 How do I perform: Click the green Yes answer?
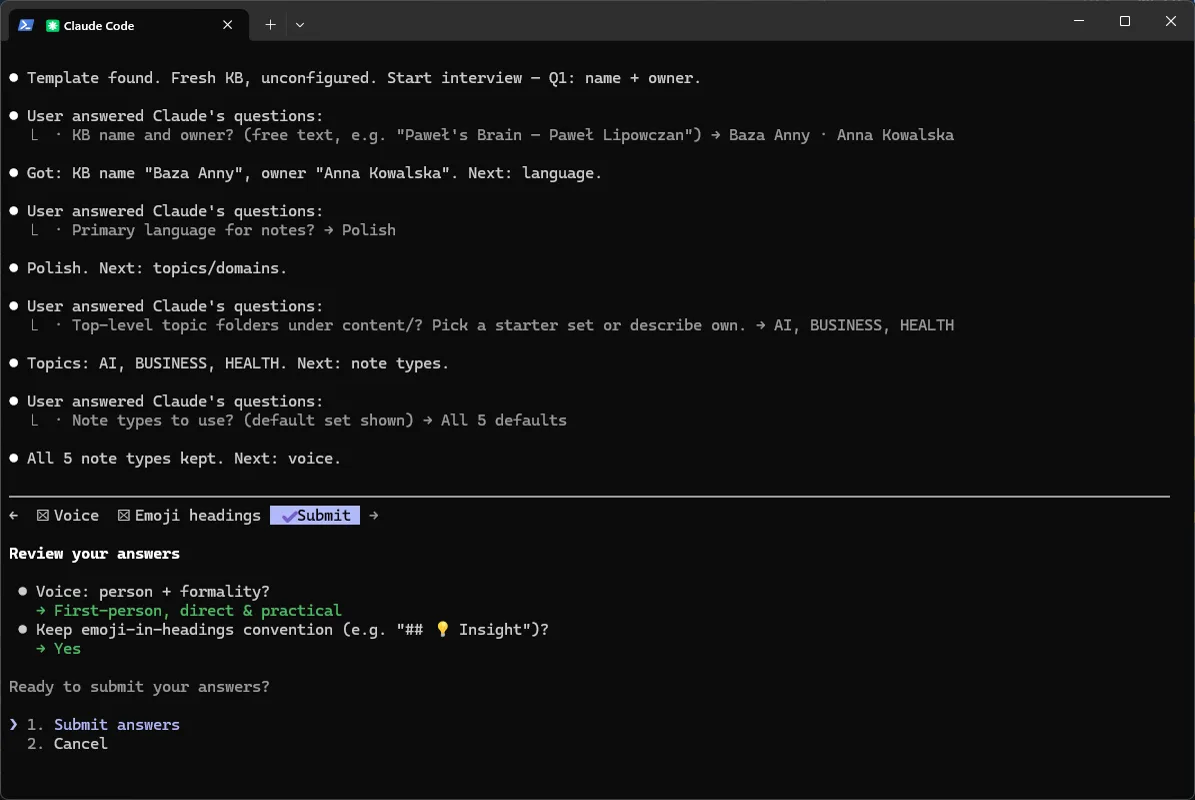click(x=67, y=649)
